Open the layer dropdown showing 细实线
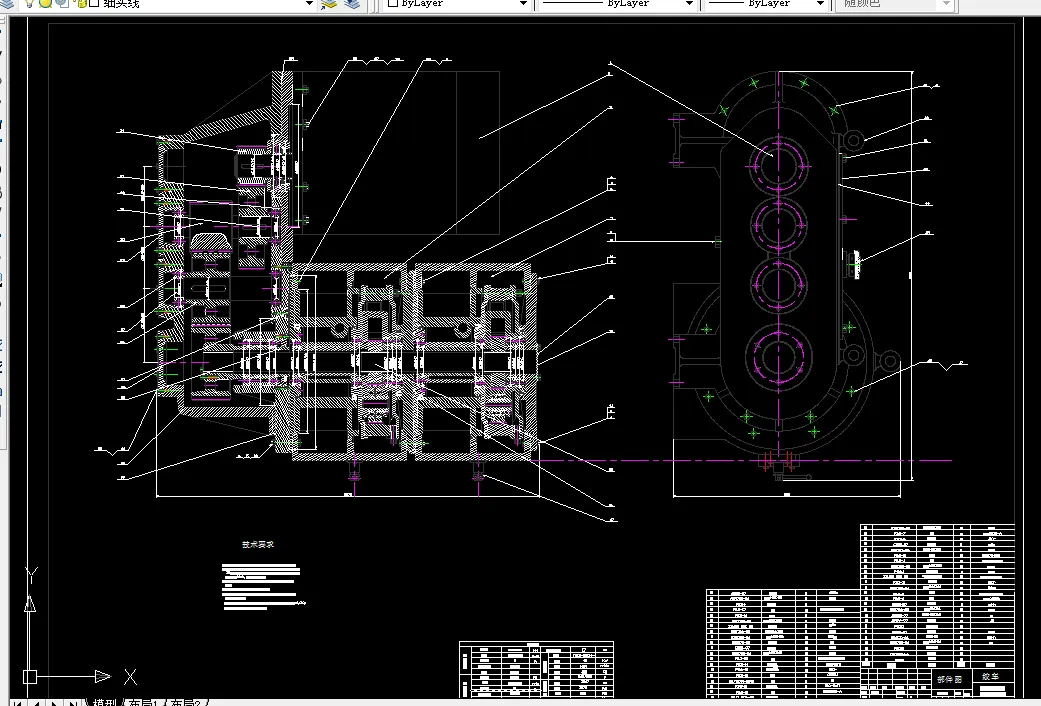1041x706 pixels. click(x=308, y=3)
